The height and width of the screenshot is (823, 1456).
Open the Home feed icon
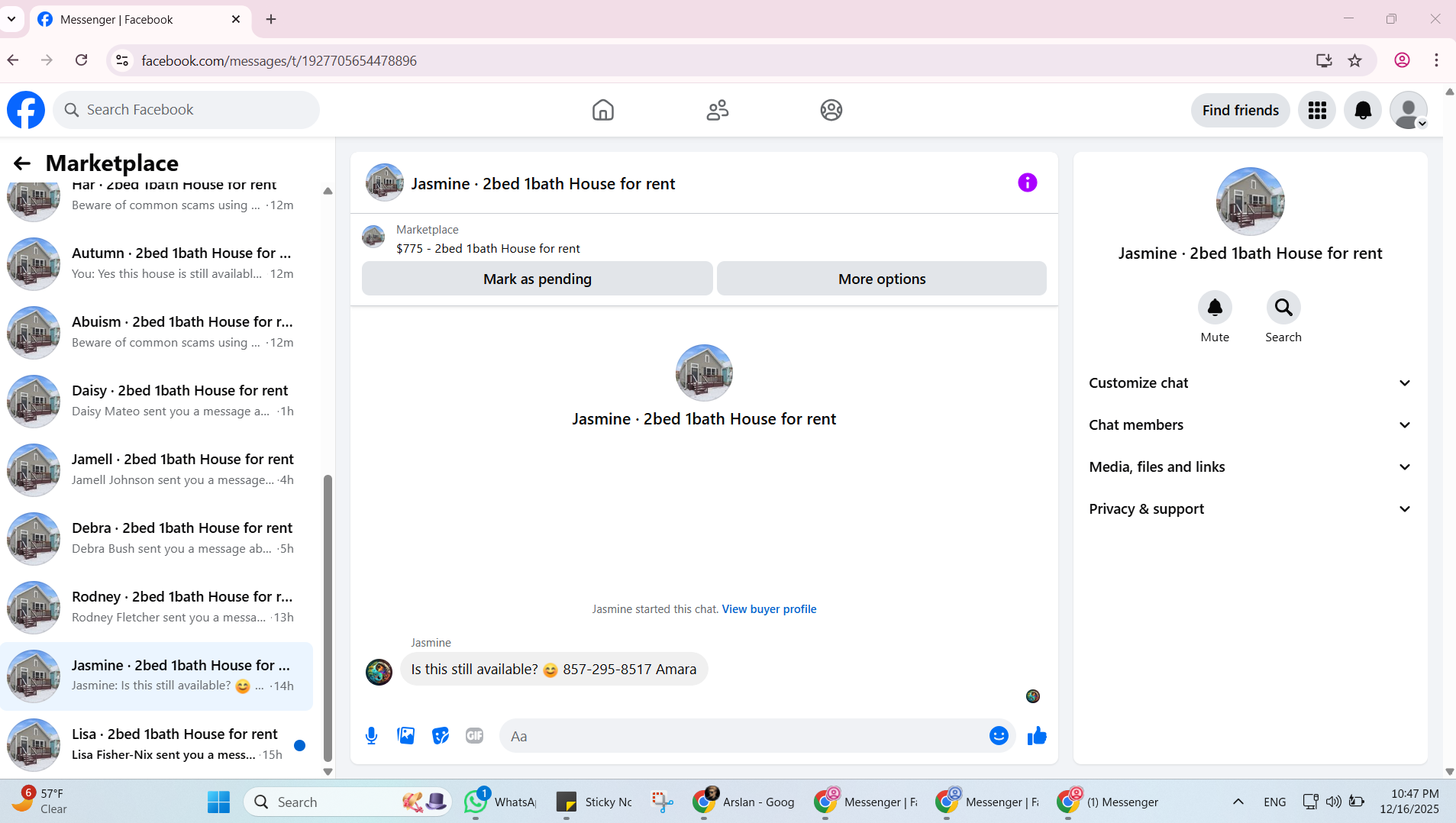tap(603, 110)
